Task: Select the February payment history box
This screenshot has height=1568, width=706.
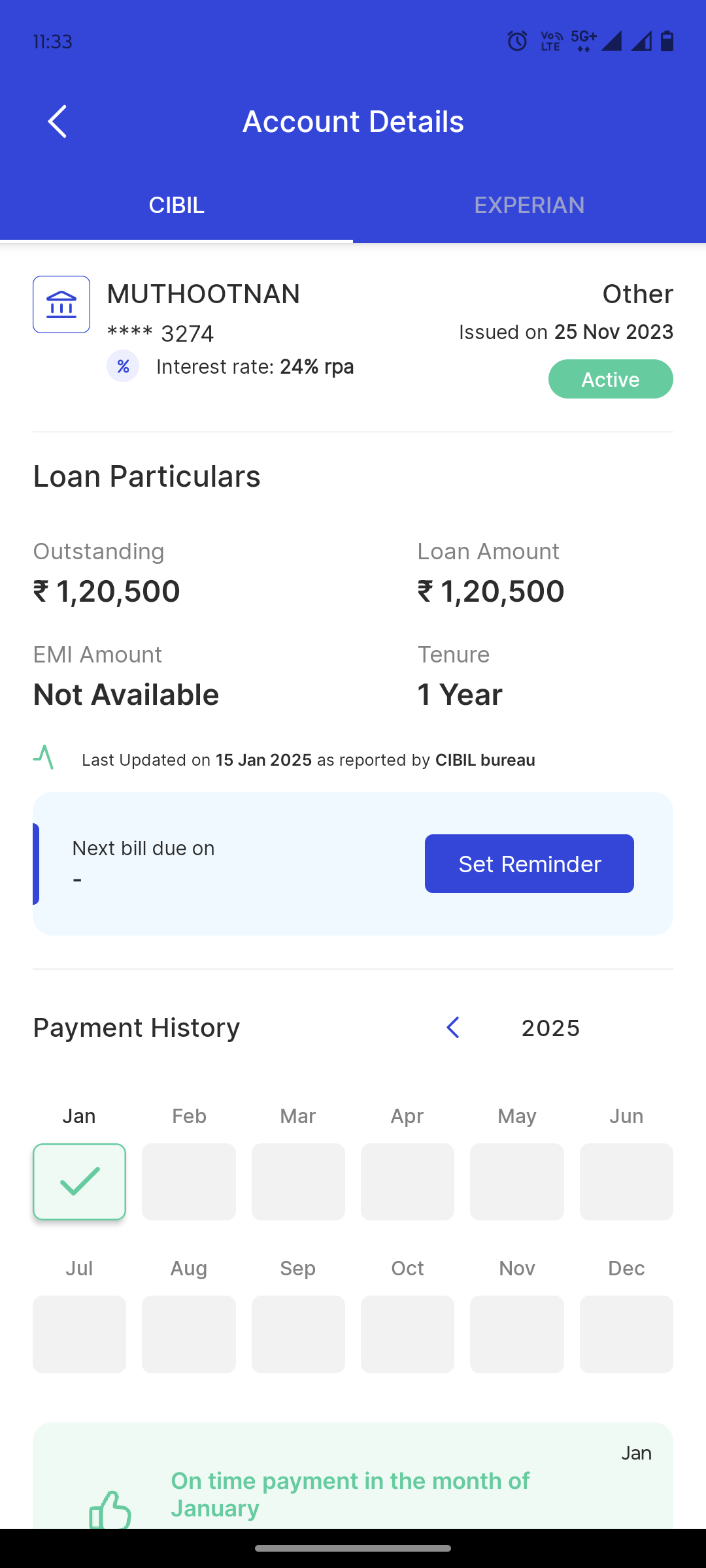Action: (x=189, y=1181)
